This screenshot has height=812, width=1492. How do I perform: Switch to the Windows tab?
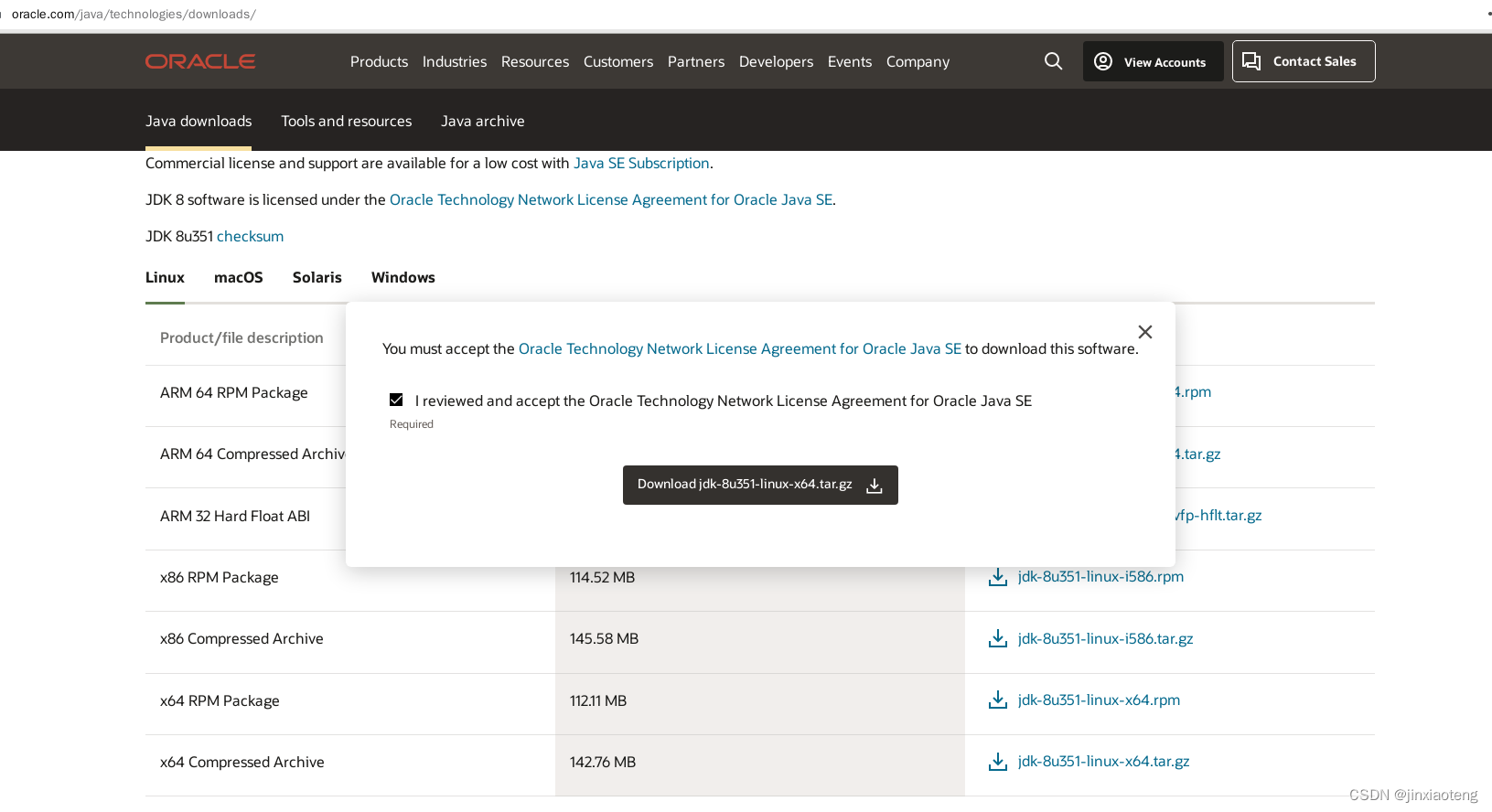[403, 277]
